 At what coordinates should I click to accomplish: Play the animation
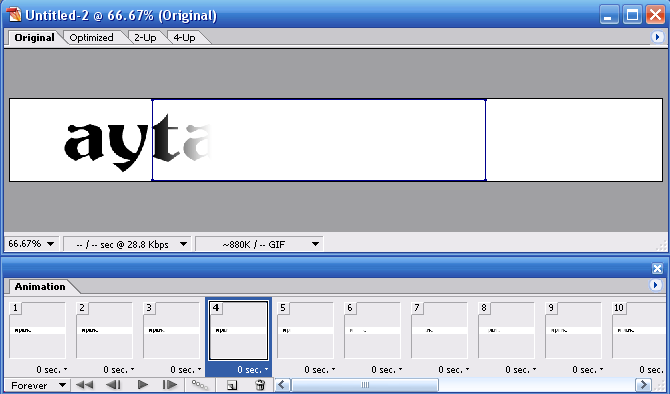[143, 385]
